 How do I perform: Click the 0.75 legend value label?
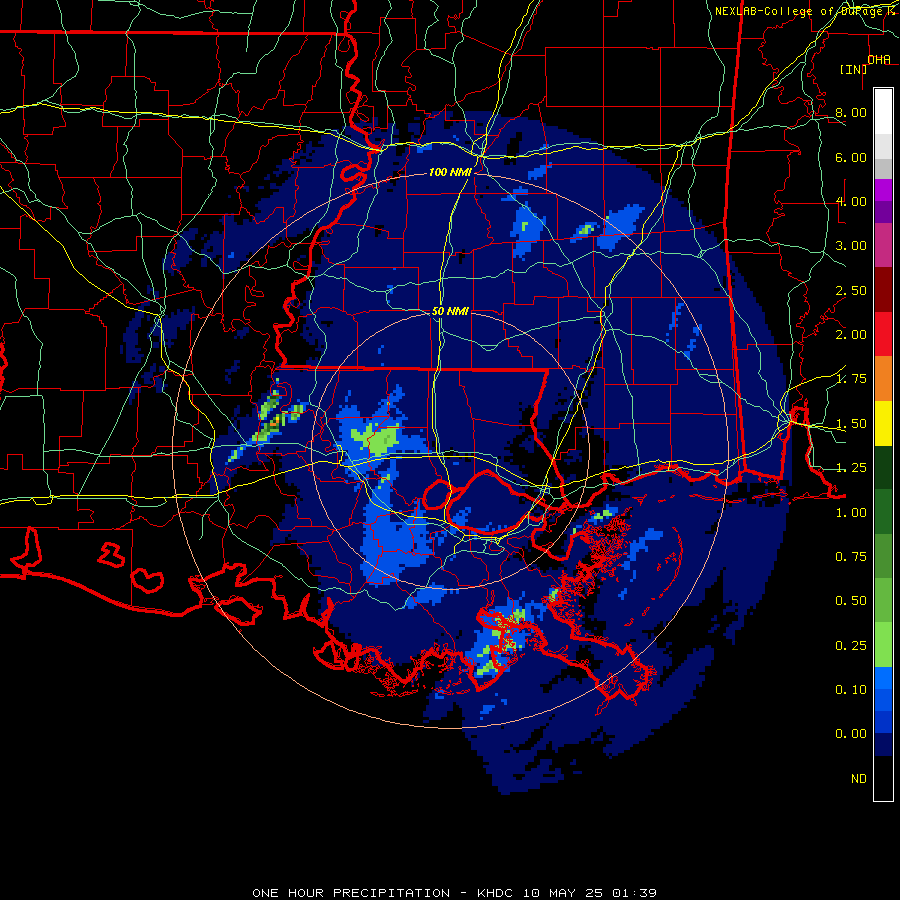coord(851,557)
